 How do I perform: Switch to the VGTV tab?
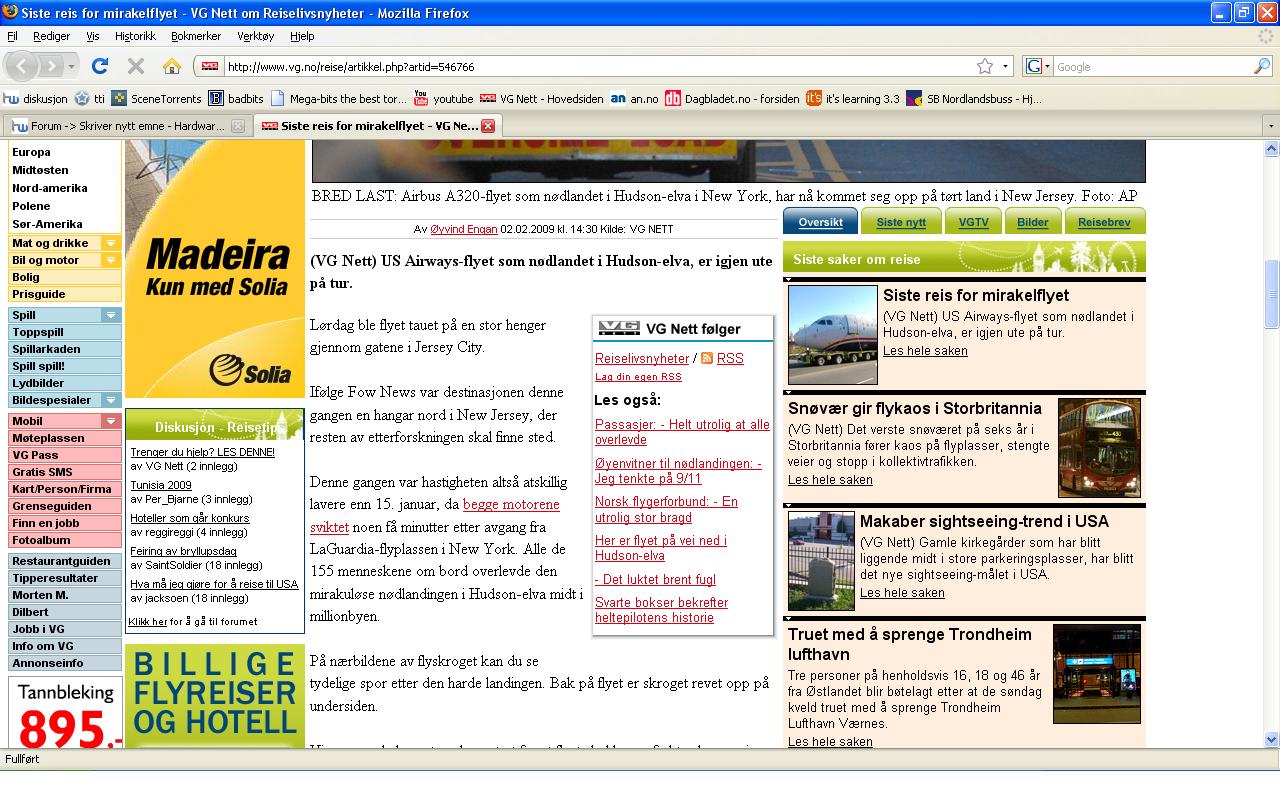973,222
